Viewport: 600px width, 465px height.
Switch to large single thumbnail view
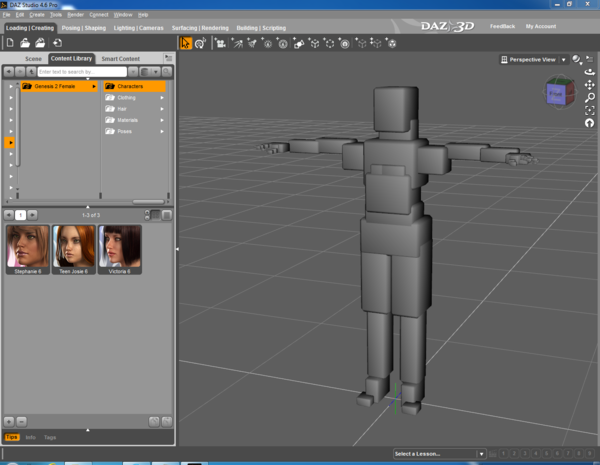[167, 215]
